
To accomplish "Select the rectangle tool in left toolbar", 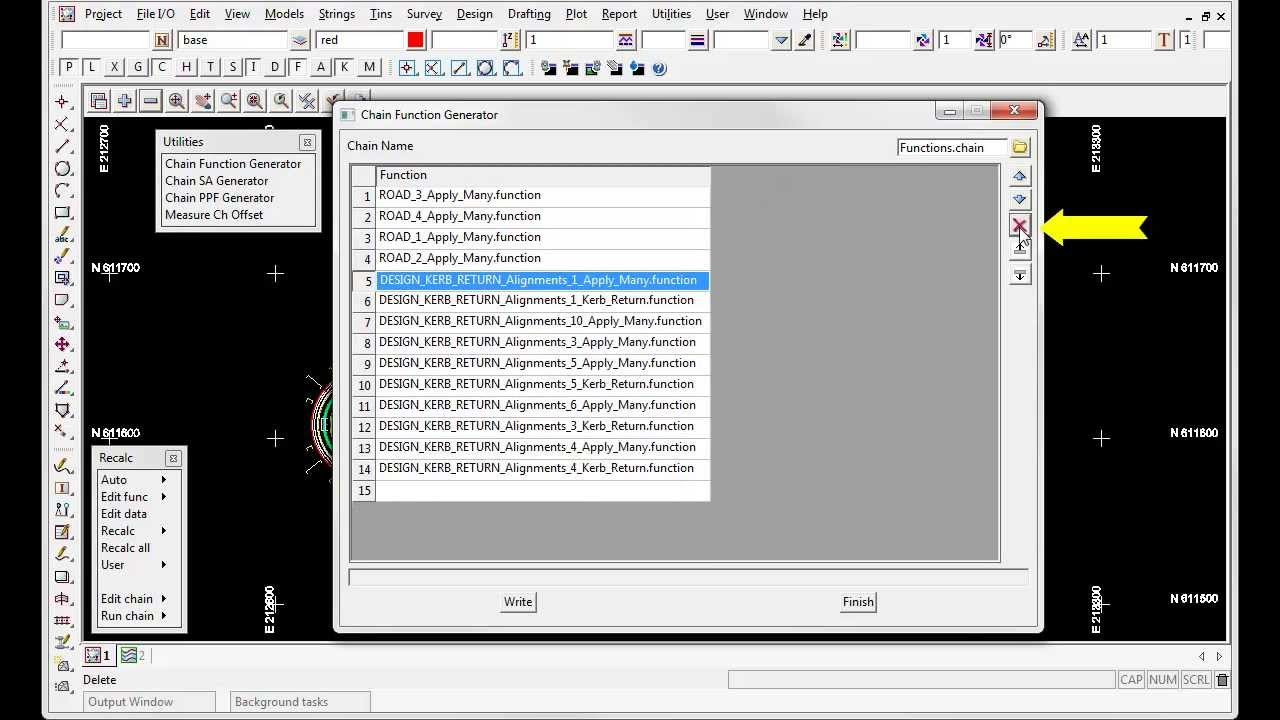I will [x=63, y=212].
